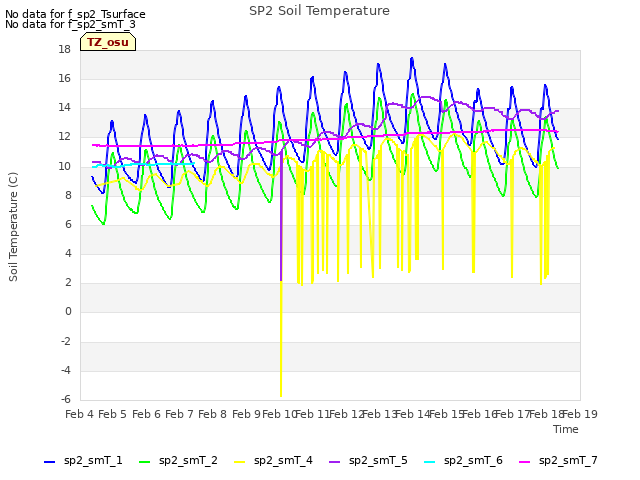The image size is (640, 480).
Task: Click the -2 y-axis tick label
Action: [x=66, y=341]
